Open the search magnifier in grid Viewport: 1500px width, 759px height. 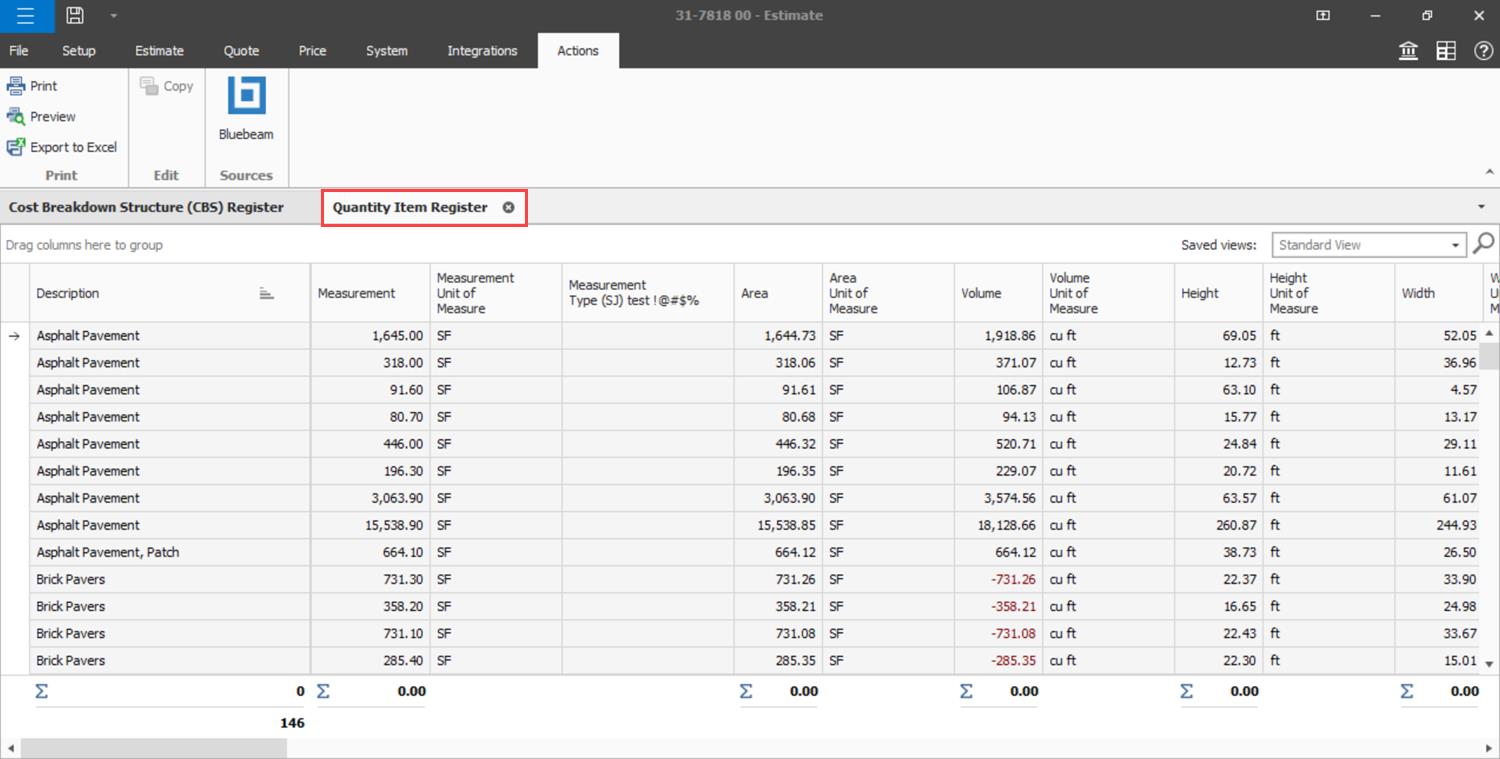[x=1484, y=243]
